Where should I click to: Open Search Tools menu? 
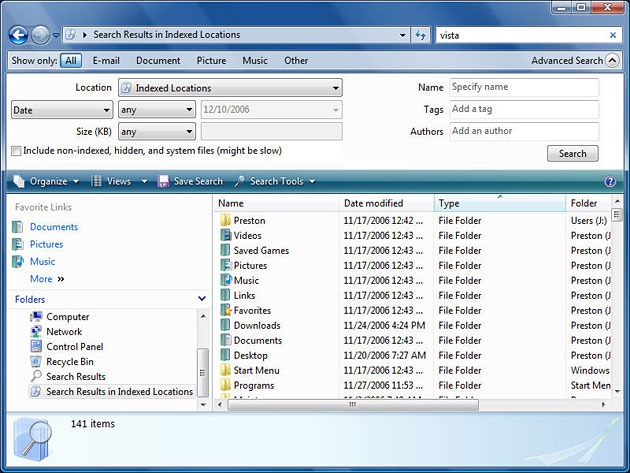tap(275, 182)
